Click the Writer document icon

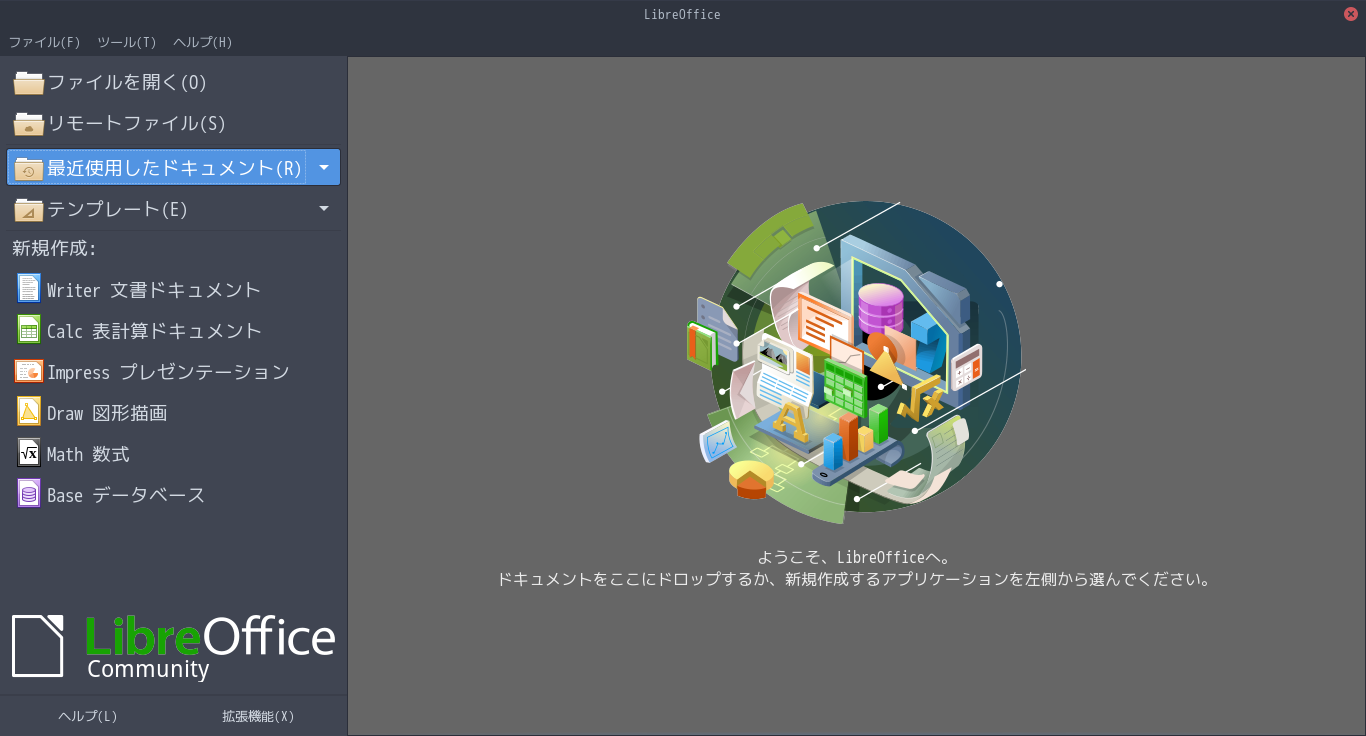[x=29, y=289]
